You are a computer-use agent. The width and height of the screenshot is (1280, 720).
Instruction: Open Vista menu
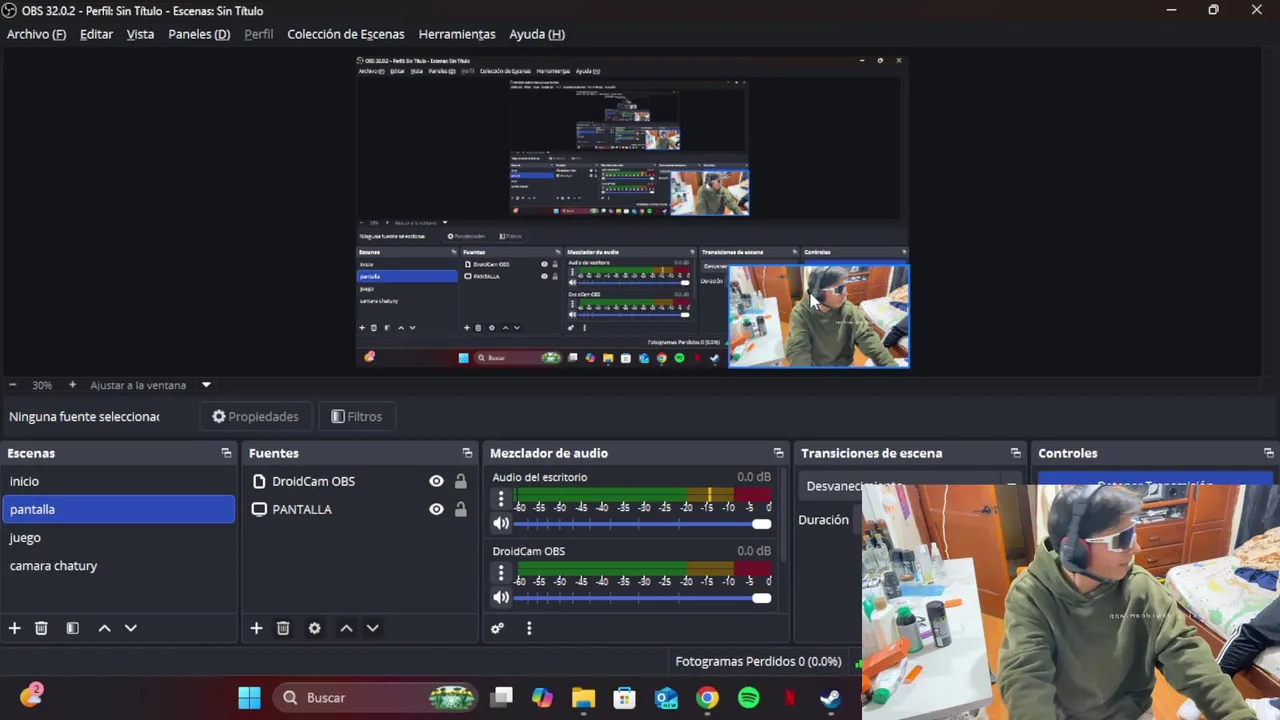point(140,34)
